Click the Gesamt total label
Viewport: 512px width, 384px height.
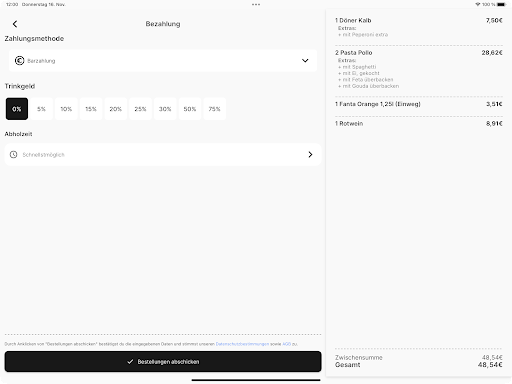coord(348,365)
